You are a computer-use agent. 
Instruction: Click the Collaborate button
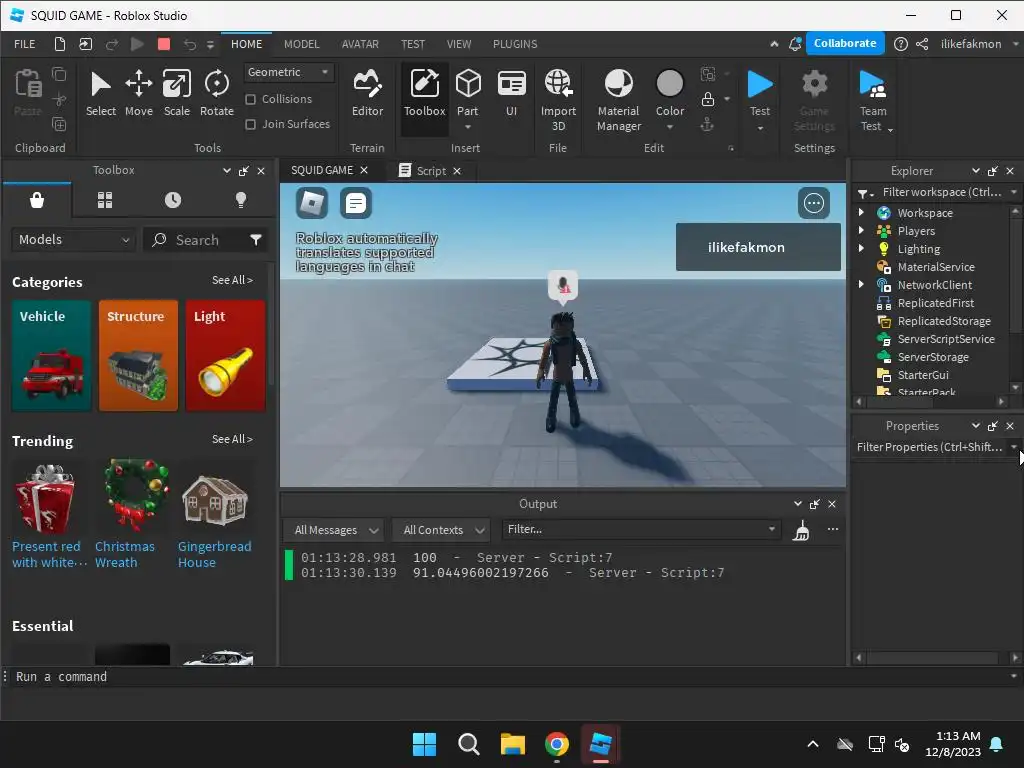(845, 43)
